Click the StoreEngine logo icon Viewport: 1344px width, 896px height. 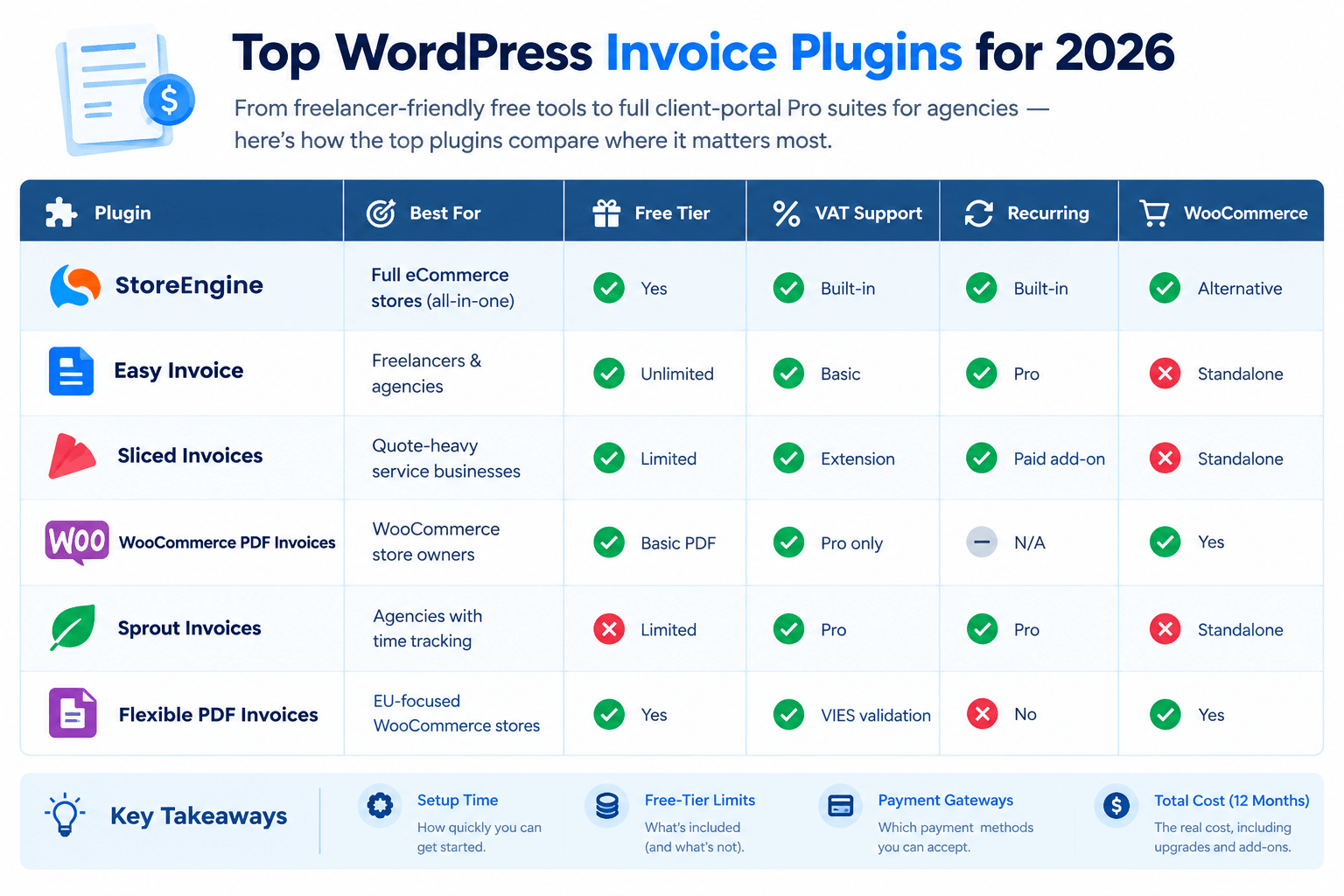75,286
